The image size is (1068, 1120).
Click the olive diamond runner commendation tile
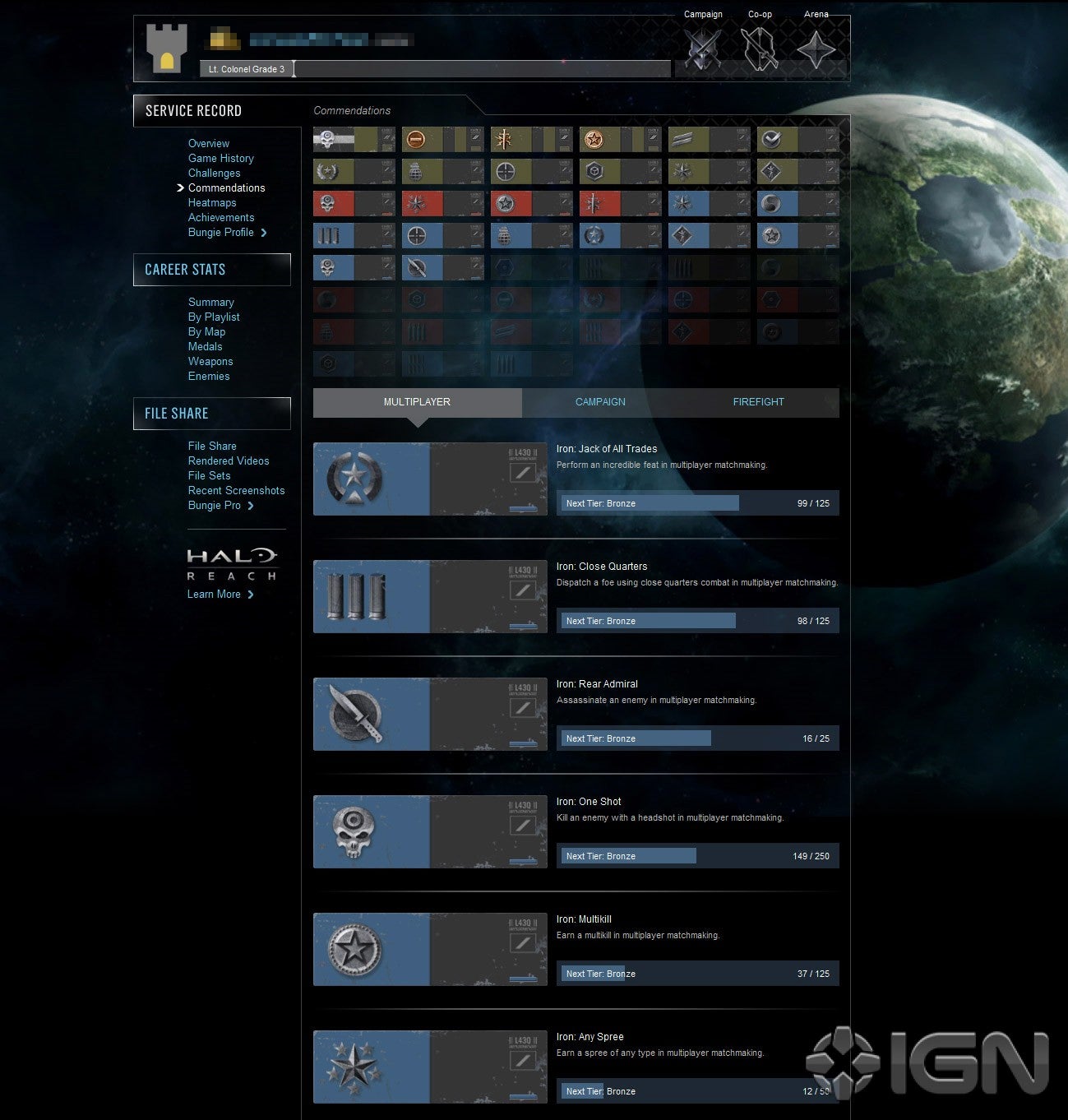coord(798,172)
